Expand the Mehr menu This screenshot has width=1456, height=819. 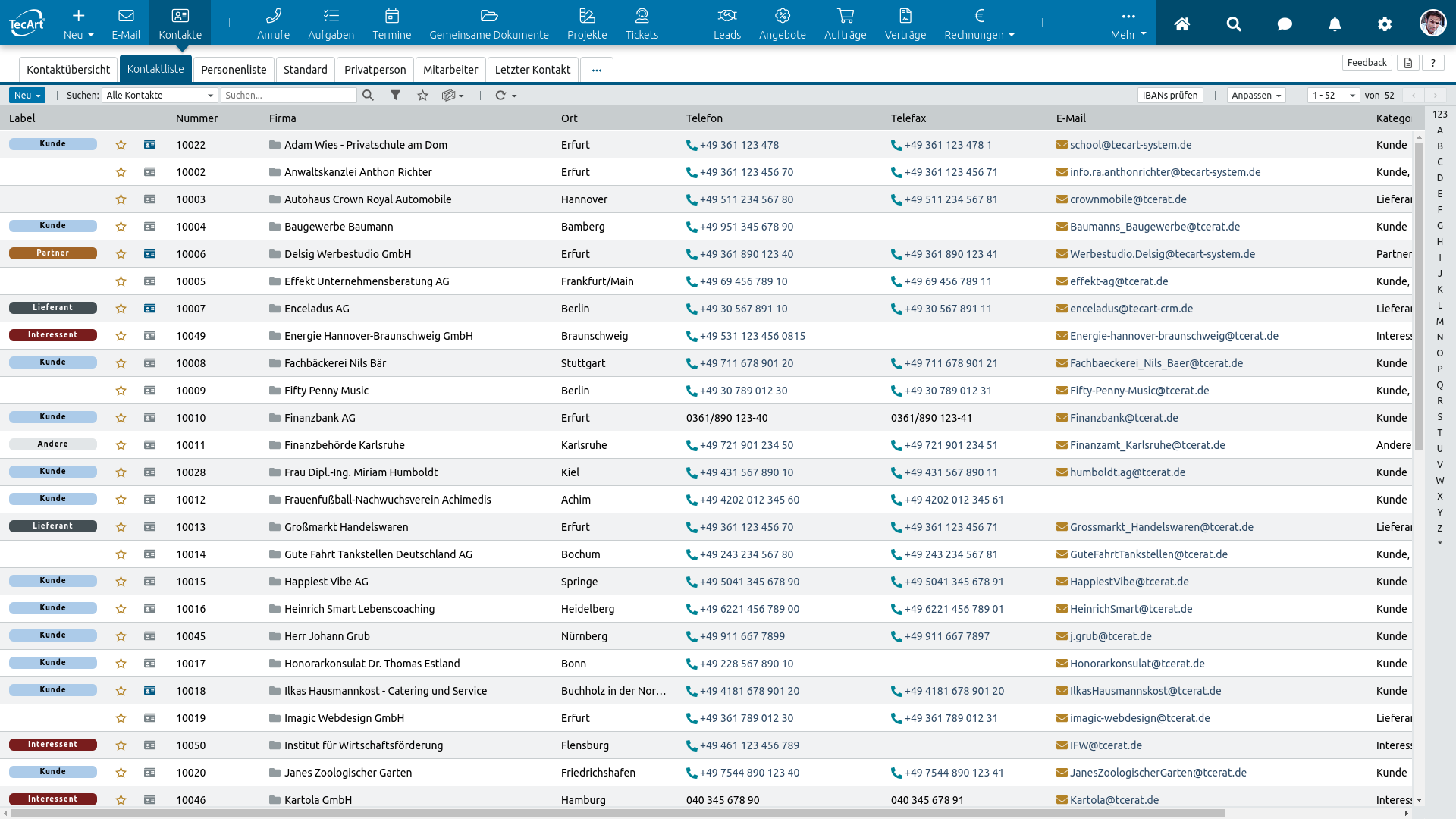click(1128, 23)
